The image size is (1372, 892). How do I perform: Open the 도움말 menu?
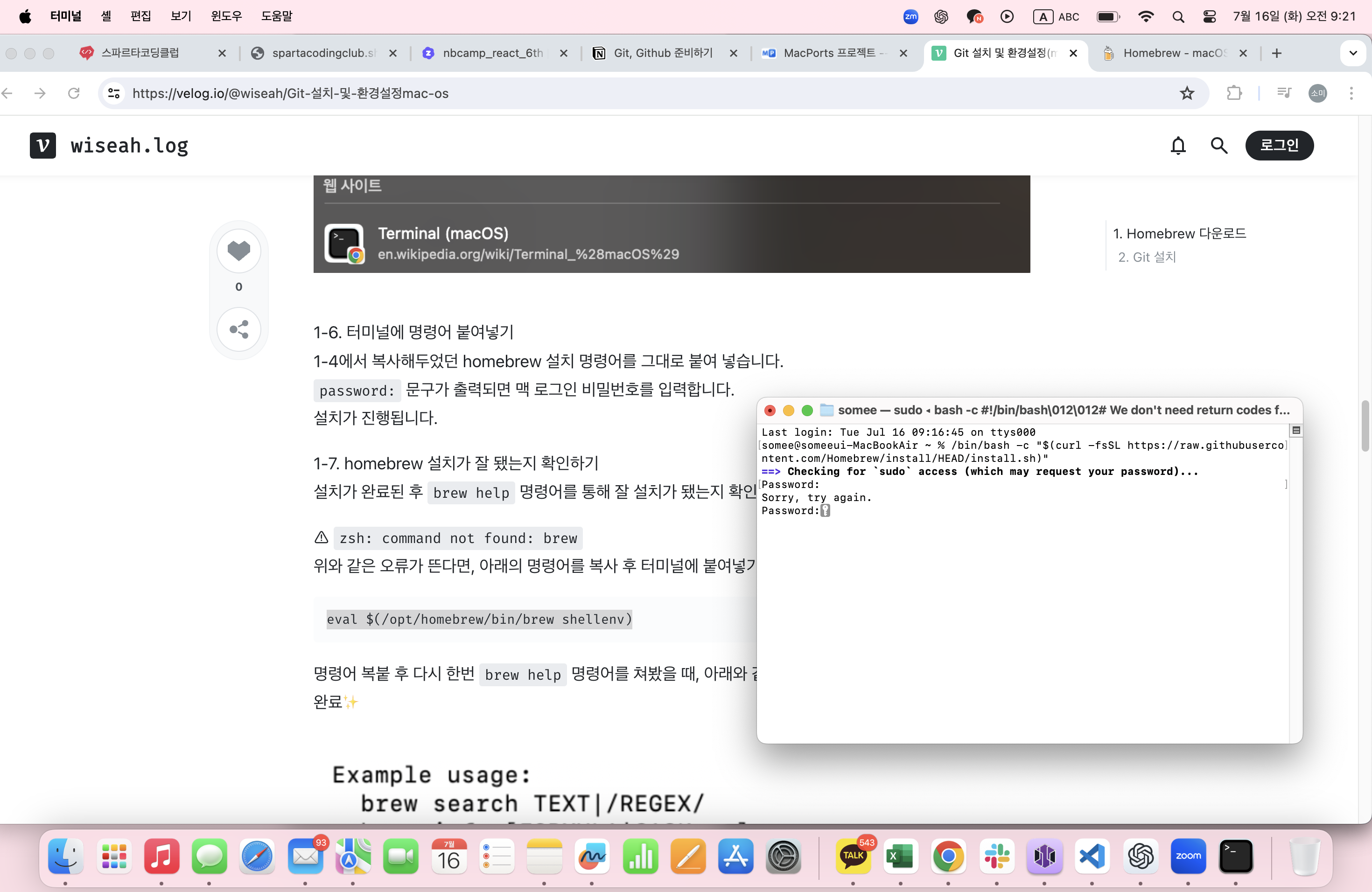[277, 16]
